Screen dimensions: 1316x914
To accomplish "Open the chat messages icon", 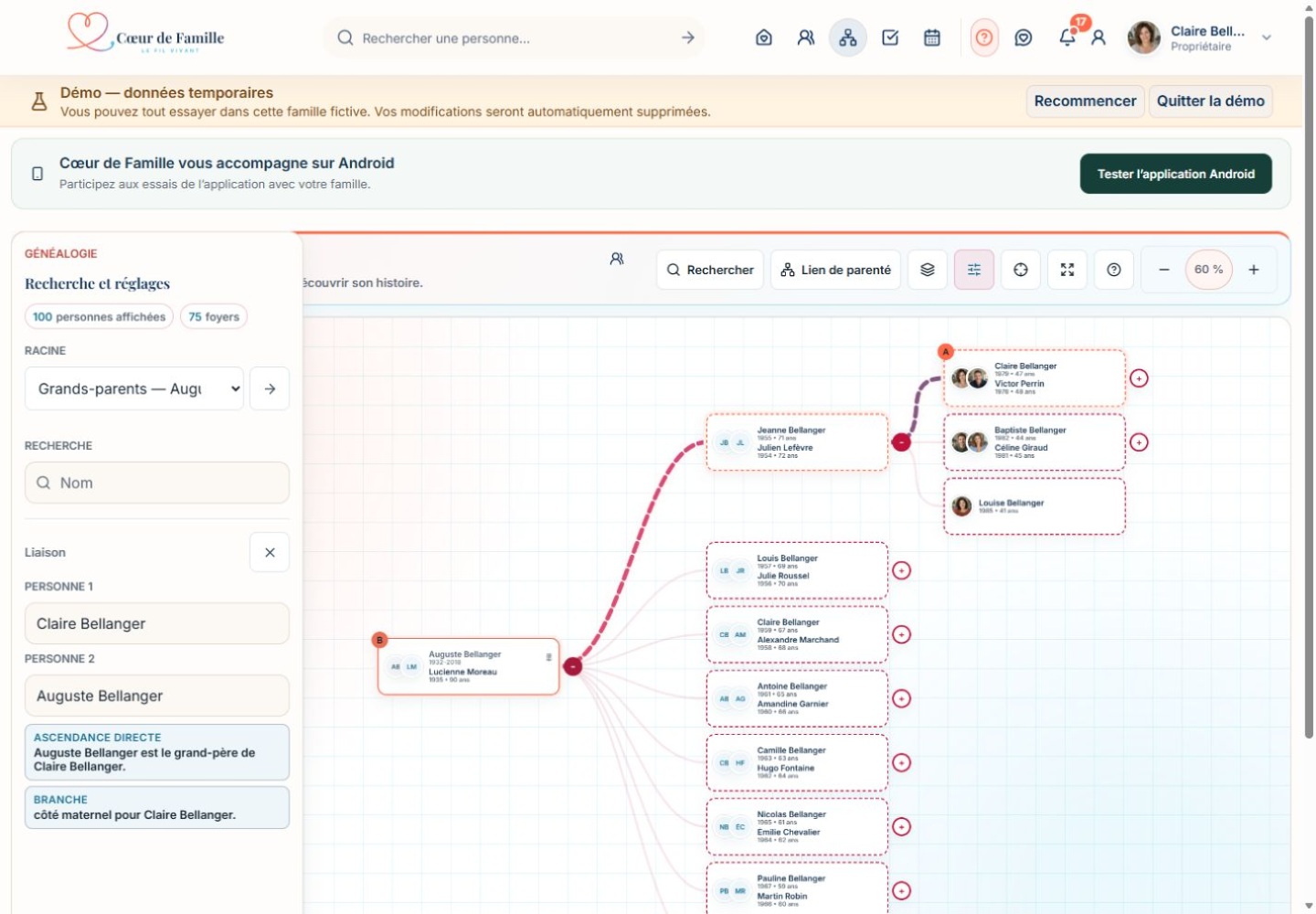I will pyautogui.click(x=1024, y=37).
